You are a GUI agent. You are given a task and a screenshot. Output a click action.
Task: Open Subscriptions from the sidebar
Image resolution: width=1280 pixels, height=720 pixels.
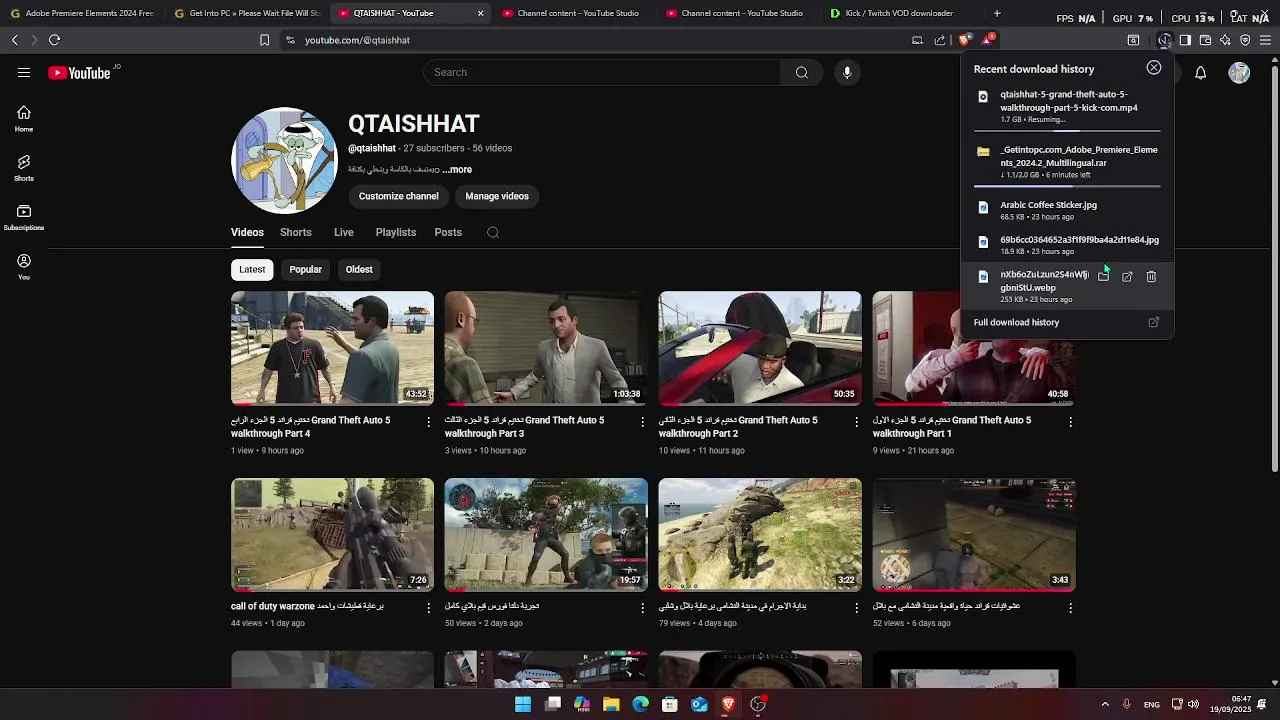point(24,217)
